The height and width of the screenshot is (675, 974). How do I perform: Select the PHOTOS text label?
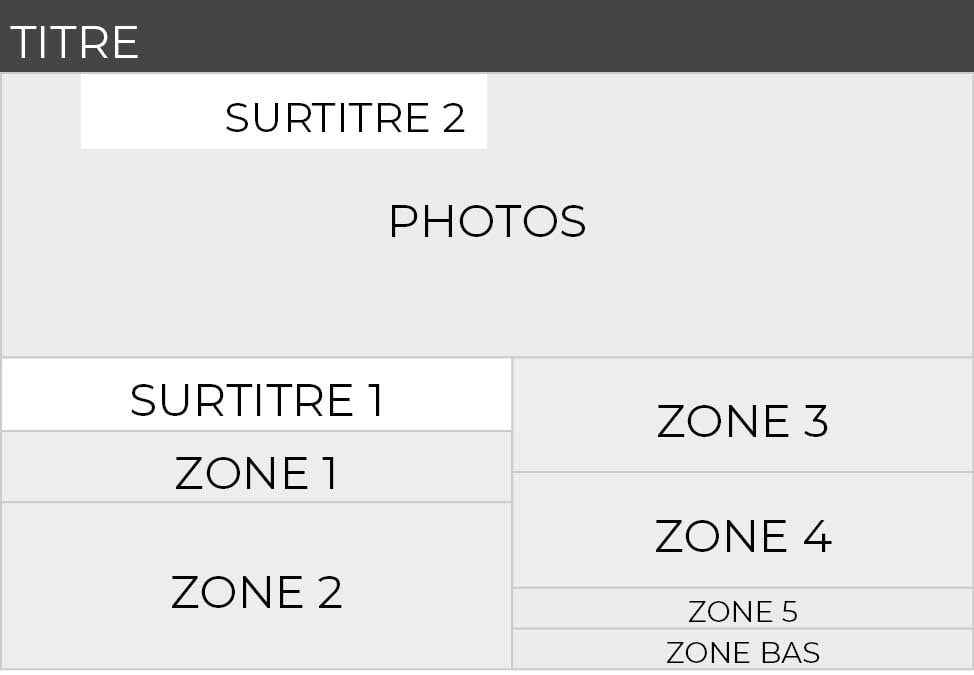(x=487, y=222)
